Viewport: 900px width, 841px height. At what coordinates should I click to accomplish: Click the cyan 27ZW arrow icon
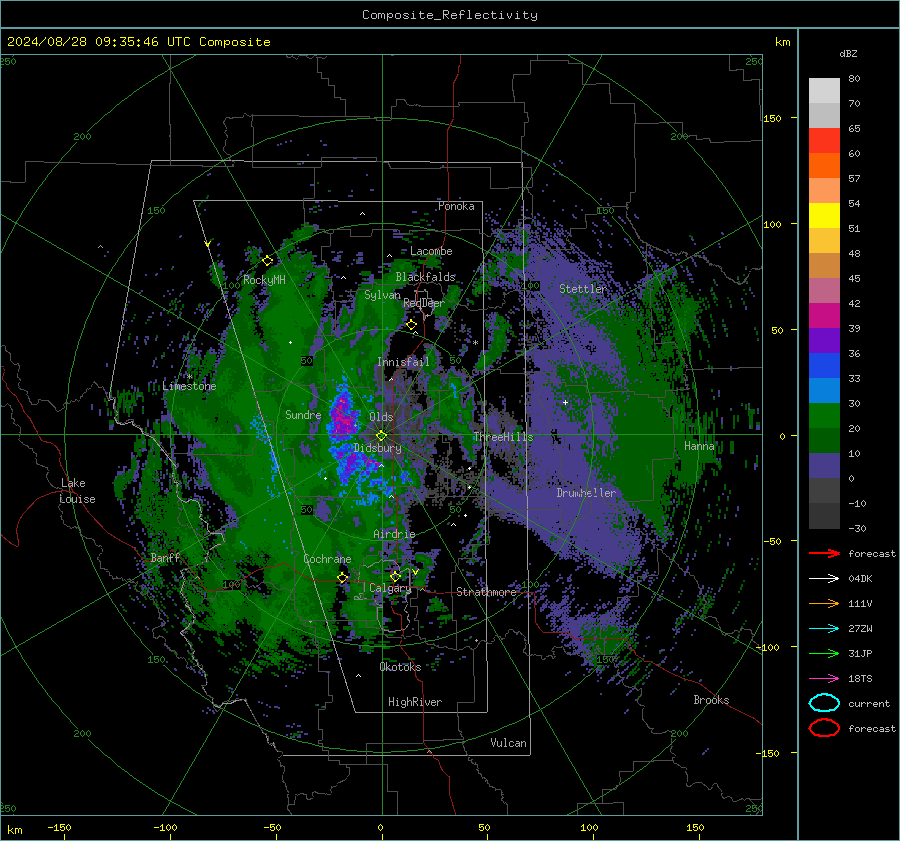824,629
